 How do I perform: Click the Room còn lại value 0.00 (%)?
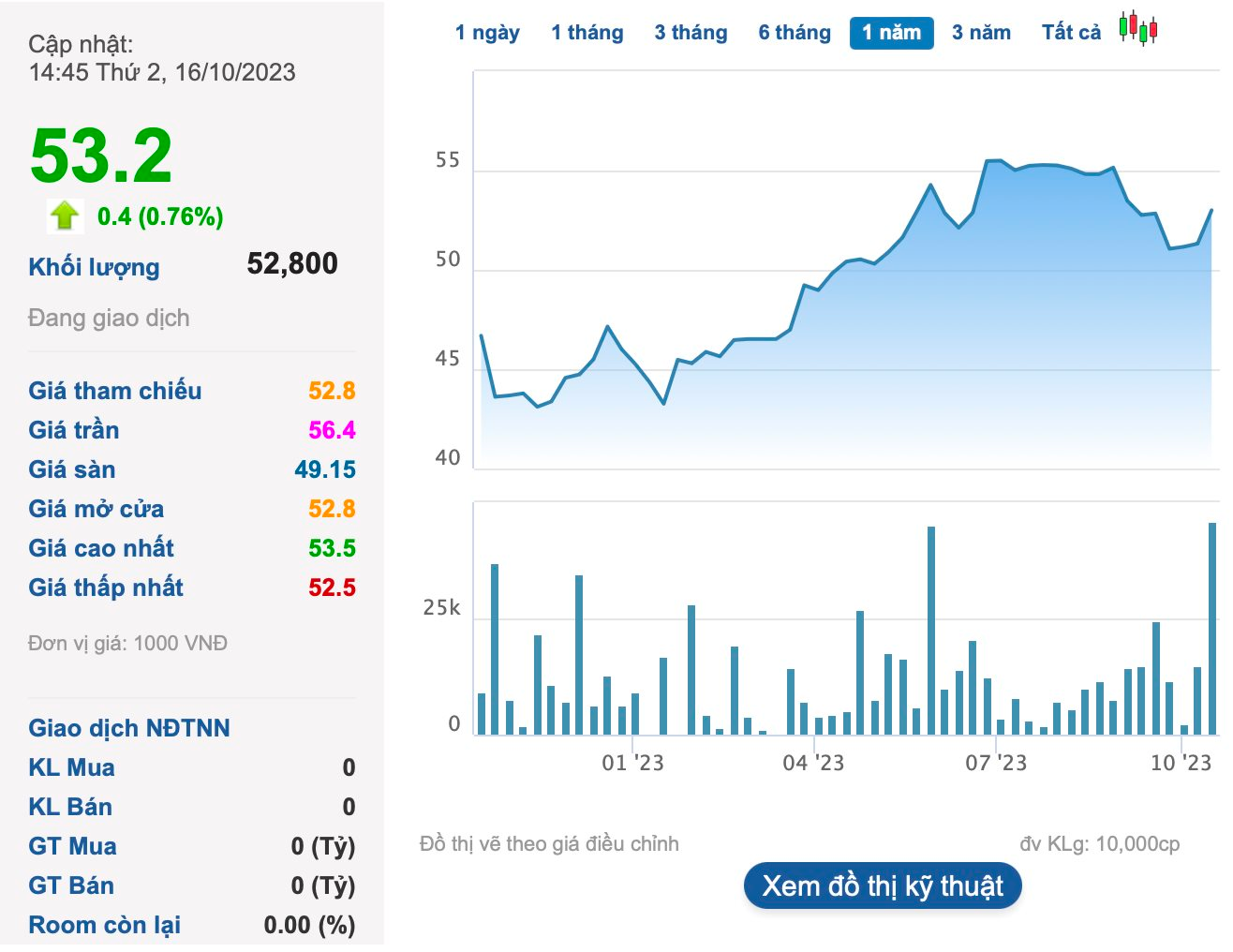pyautogui.click(x=309, y=925)
